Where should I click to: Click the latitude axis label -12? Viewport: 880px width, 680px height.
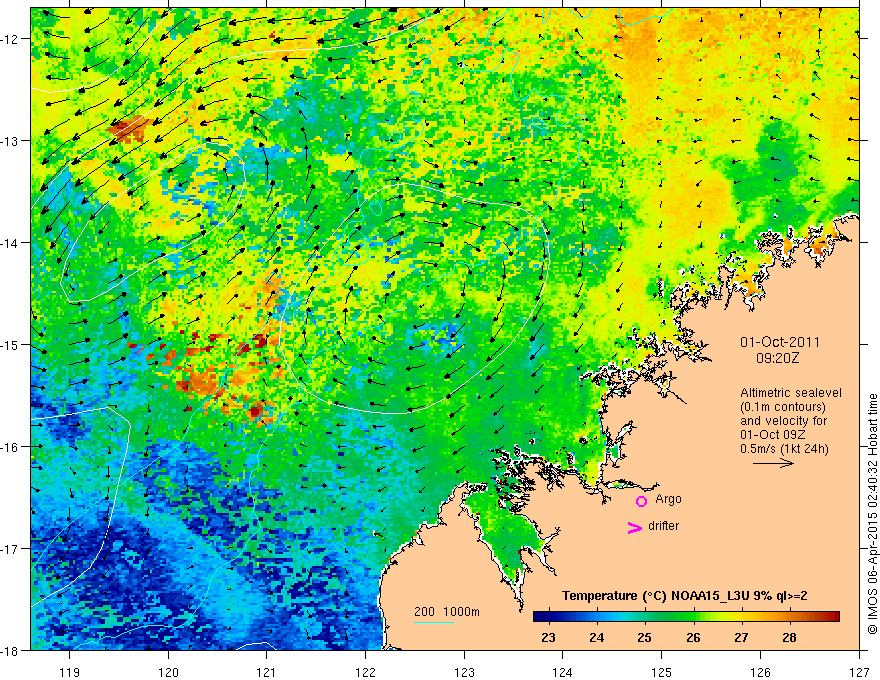[x=11, y=39]
